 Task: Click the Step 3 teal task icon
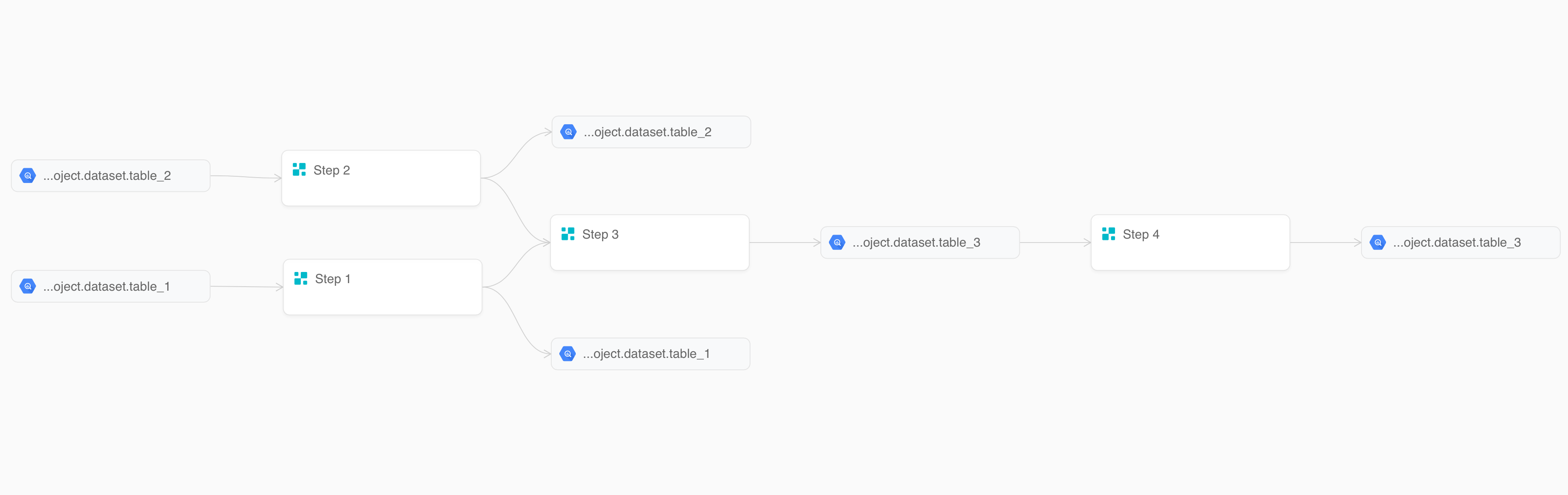568,234
